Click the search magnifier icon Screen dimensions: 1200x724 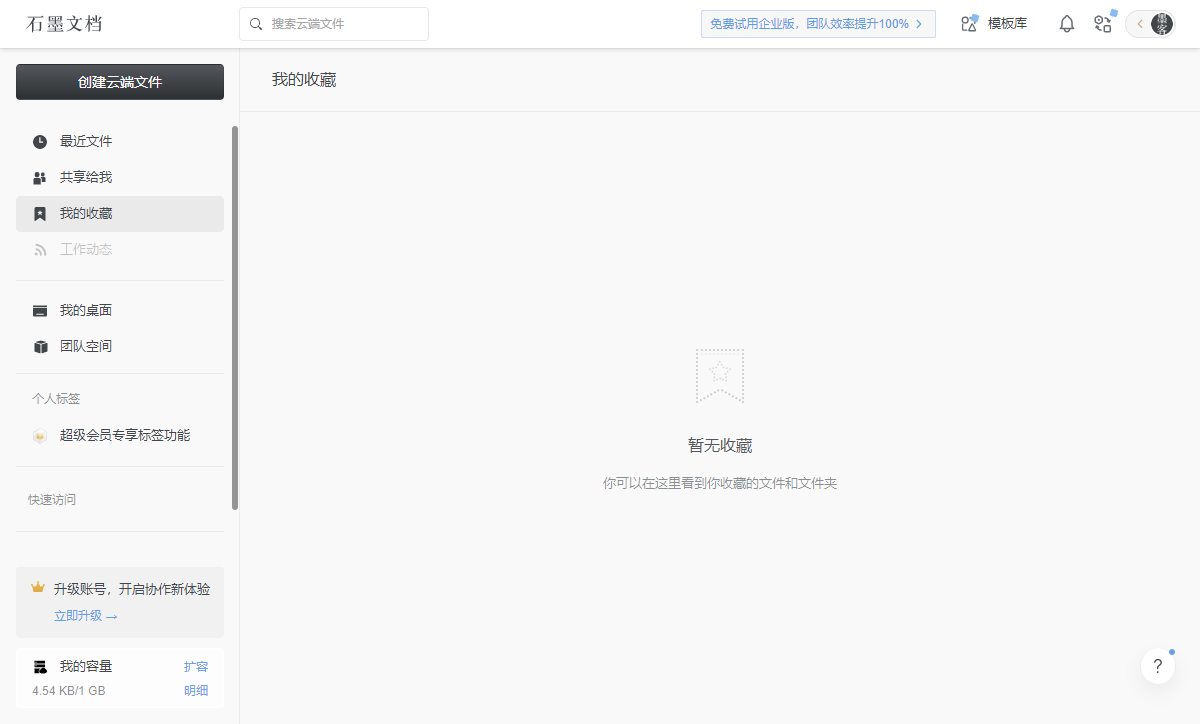(256, 24)
